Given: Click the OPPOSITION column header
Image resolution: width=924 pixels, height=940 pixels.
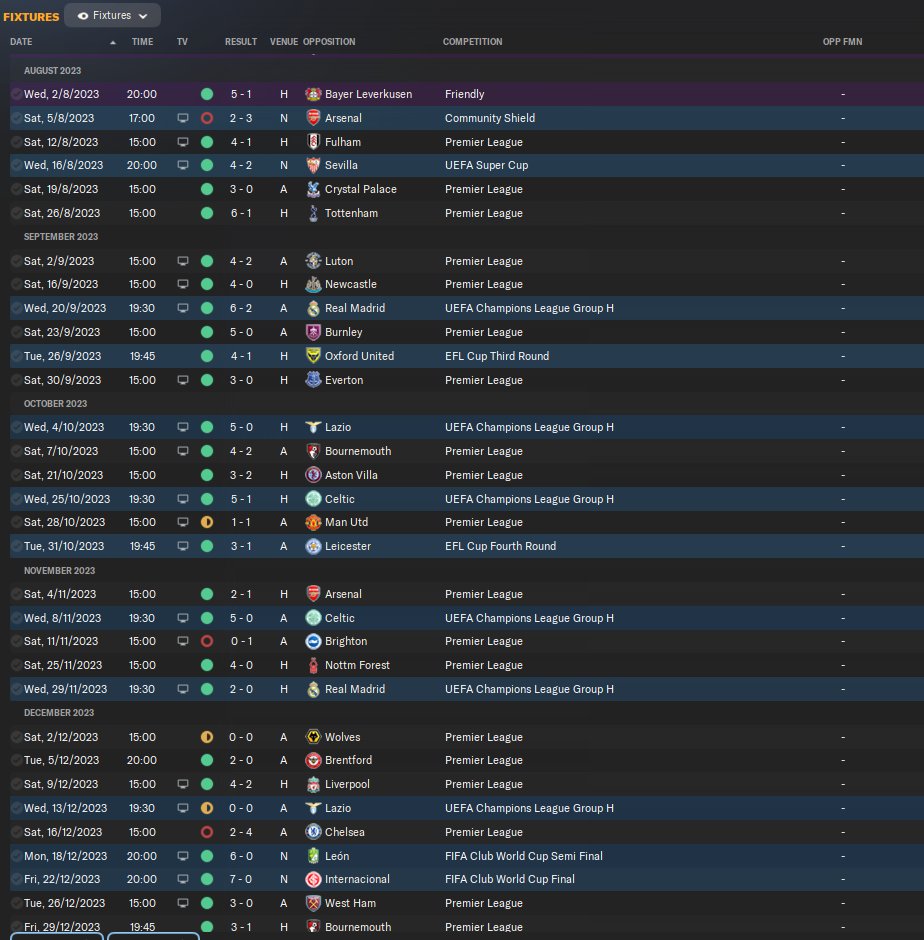Looking at the screenshot, I should [329, 41].
